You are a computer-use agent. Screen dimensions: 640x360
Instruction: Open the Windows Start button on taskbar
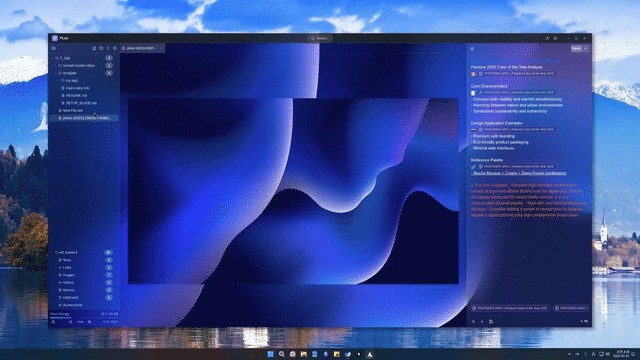[x=271, y=354]
